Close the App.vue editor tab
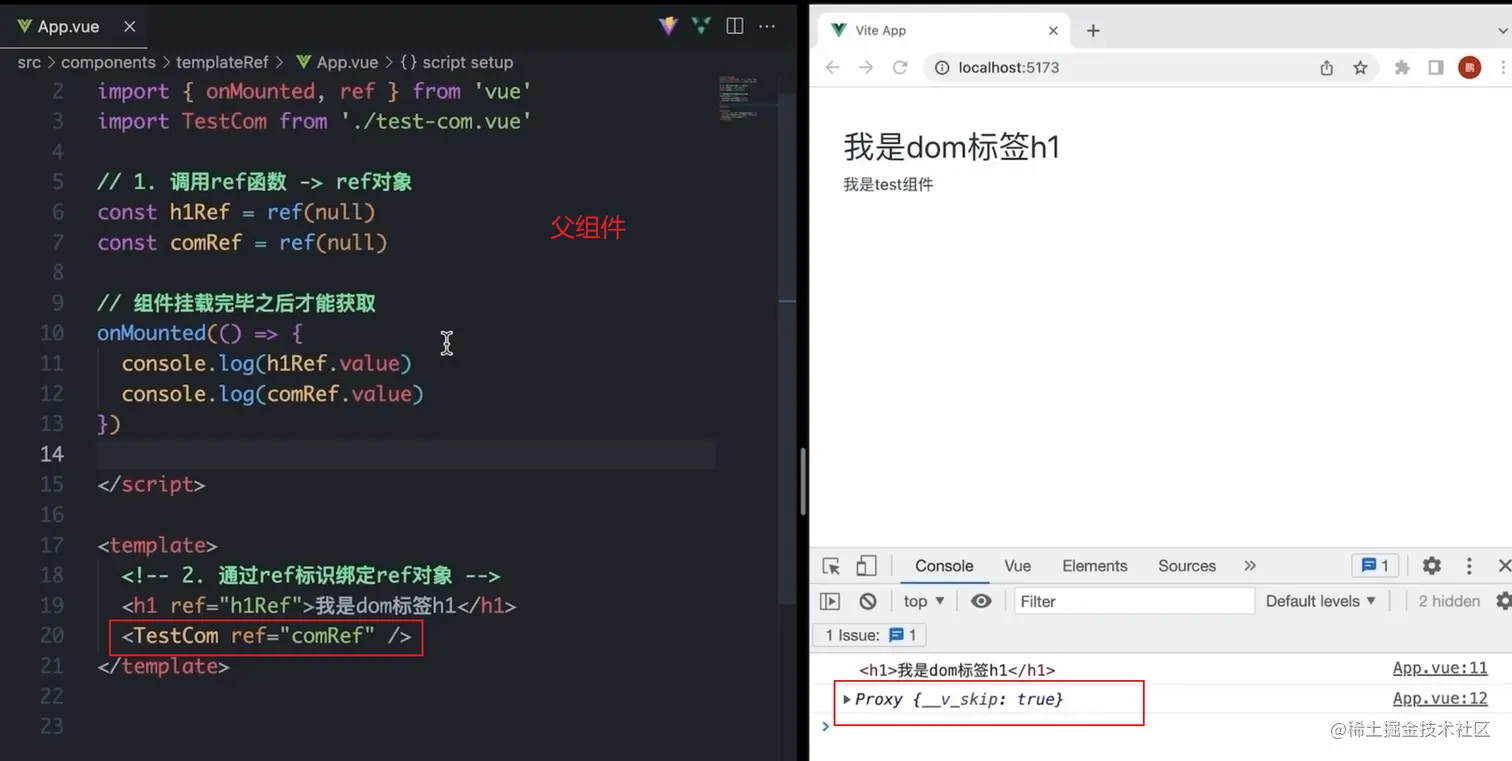The height and width of the screenshot is (761, 1512). [x=129, y=27]
